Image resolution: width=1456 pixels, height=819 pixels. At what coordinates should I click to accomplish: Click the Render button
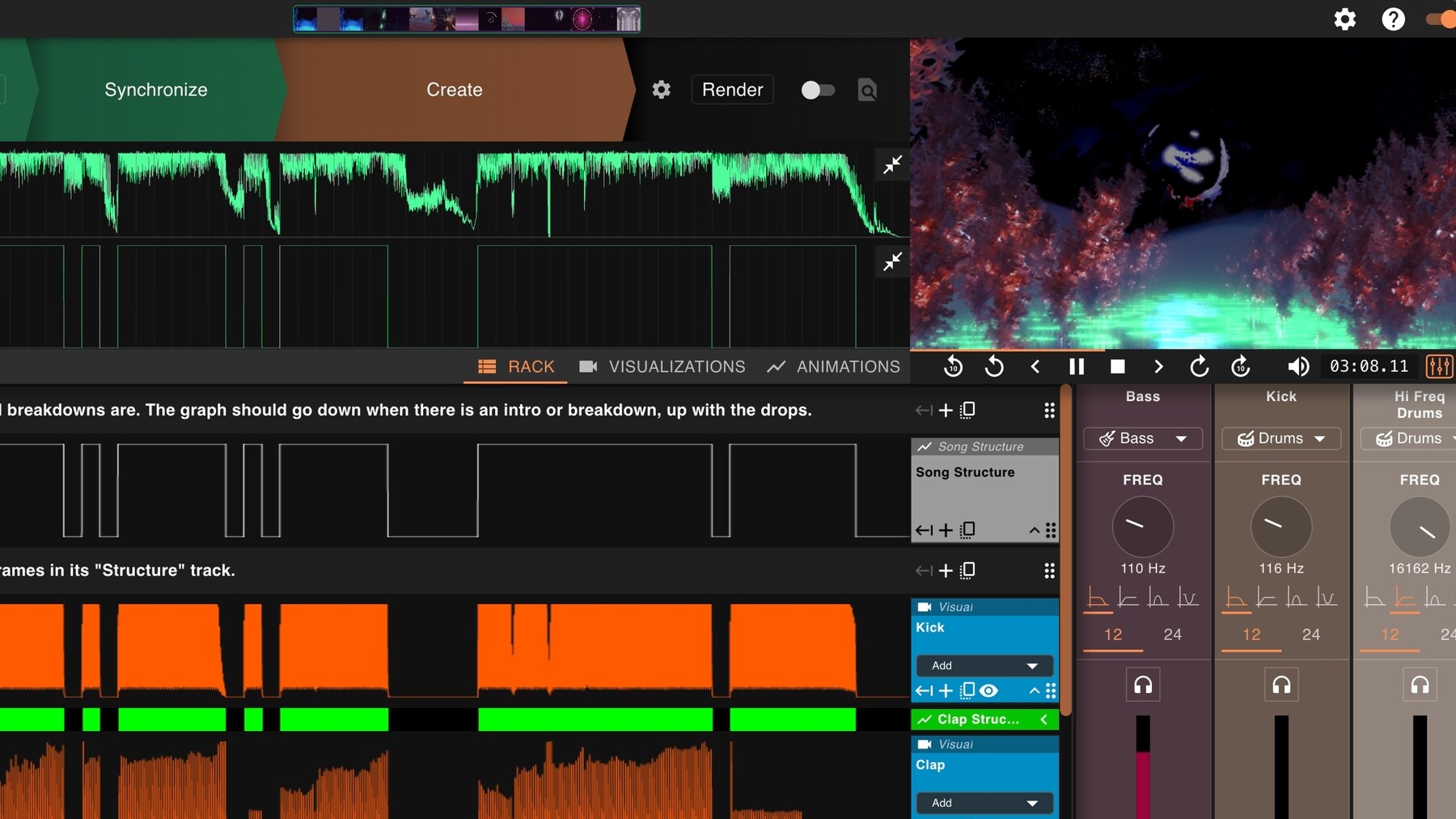pyautogui.click(x=733, y=90)
